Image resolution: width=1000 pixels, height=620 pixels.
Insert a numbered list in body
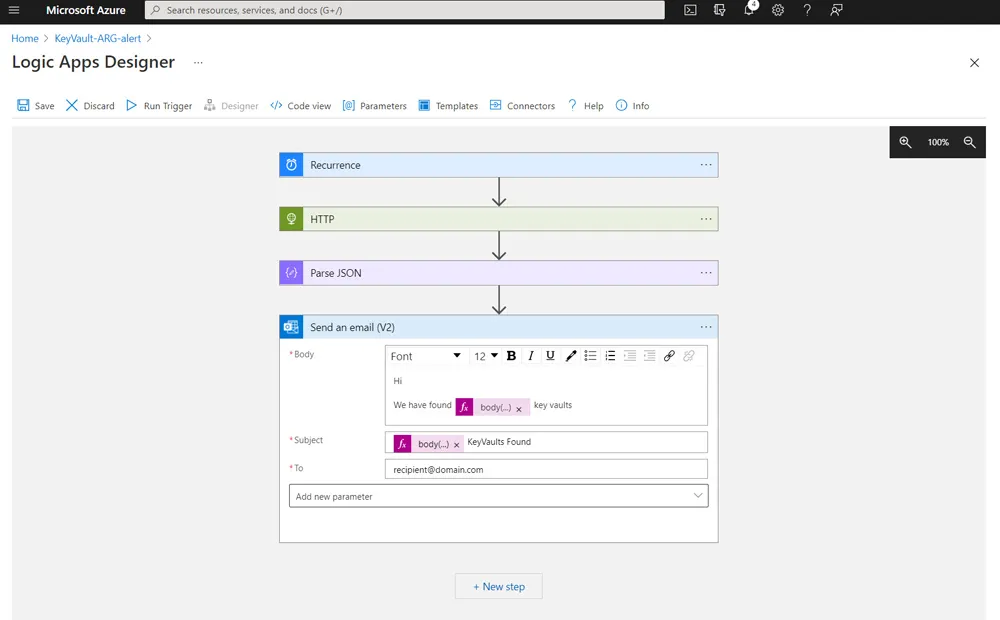point(610,356)
